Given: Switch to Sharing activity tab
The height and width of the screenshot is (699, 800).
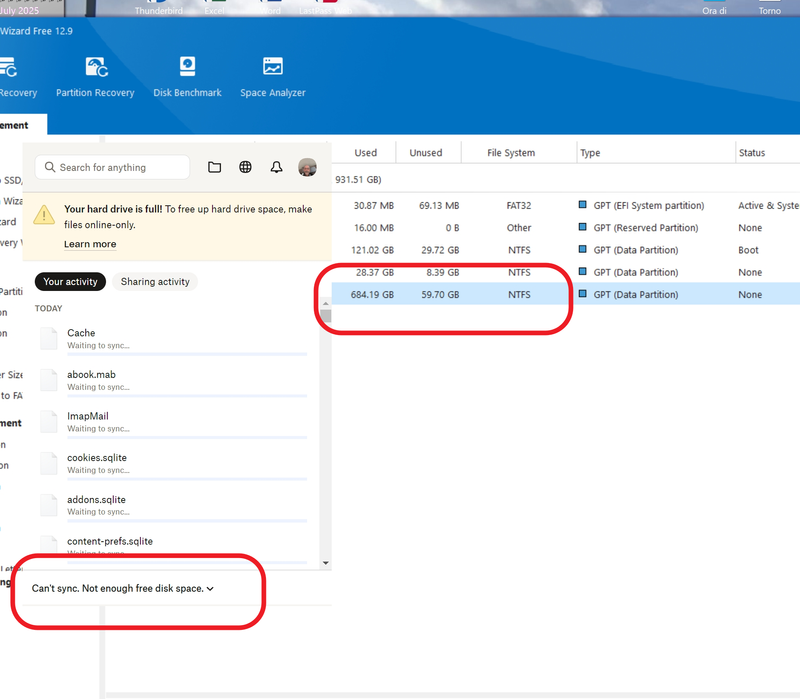Looking at the screenshot, I should (155, 282).
